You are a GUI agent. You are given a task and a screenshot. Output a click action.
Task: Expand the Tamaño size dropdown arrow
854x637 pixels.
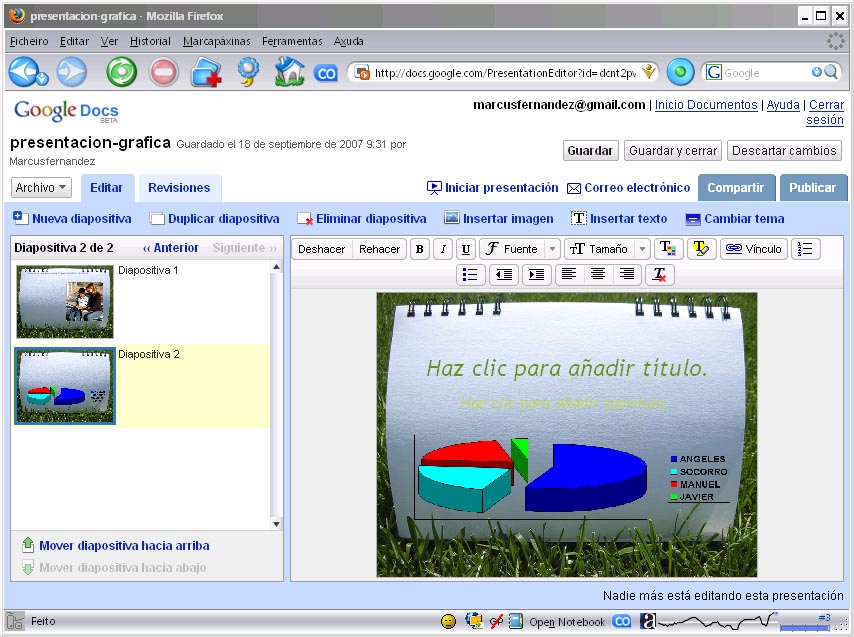coord(643,249)
